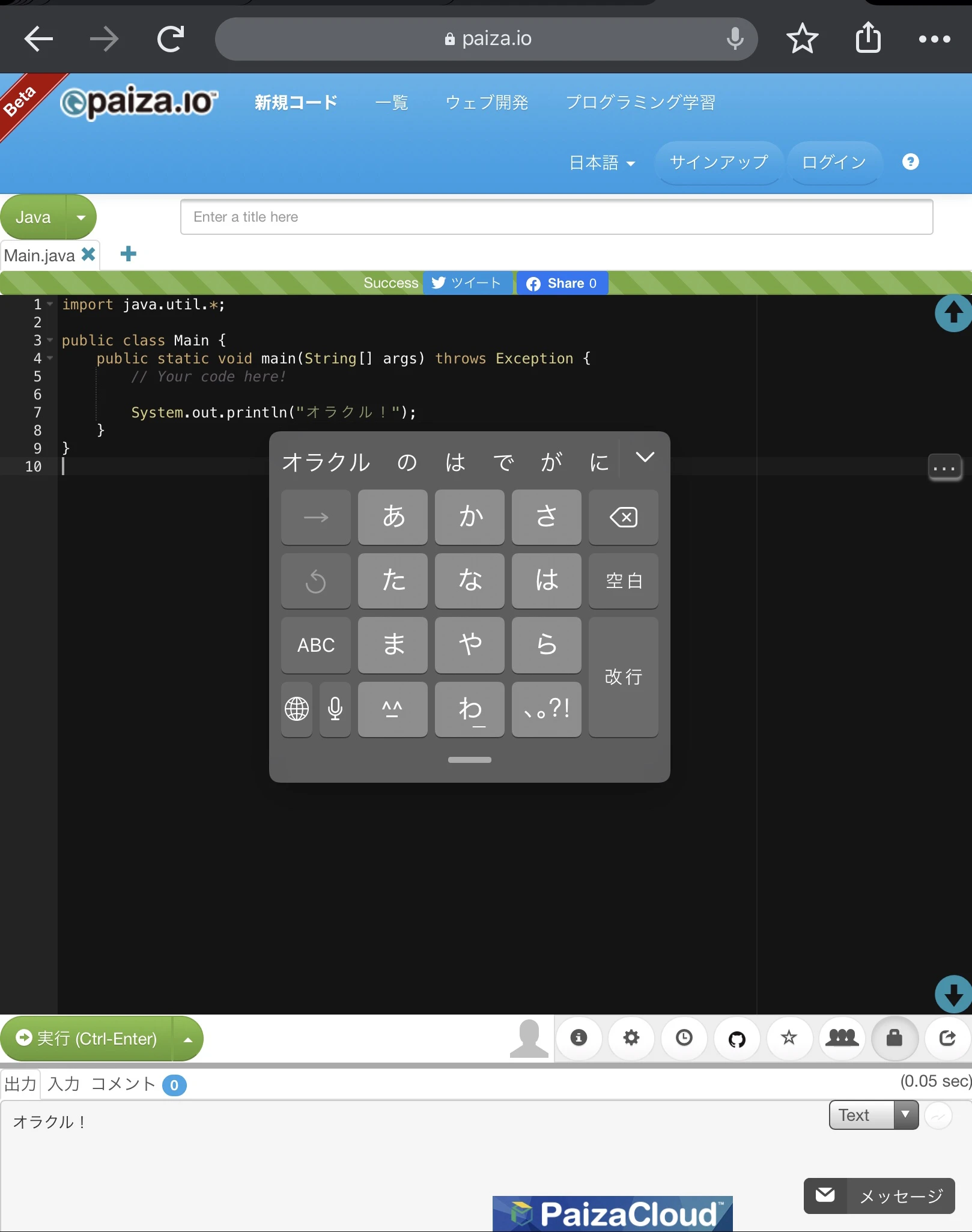The width and height of the screenshot is (972, 1232).
Task: Open the Text output format dropdown
Action: [874, 1115]
